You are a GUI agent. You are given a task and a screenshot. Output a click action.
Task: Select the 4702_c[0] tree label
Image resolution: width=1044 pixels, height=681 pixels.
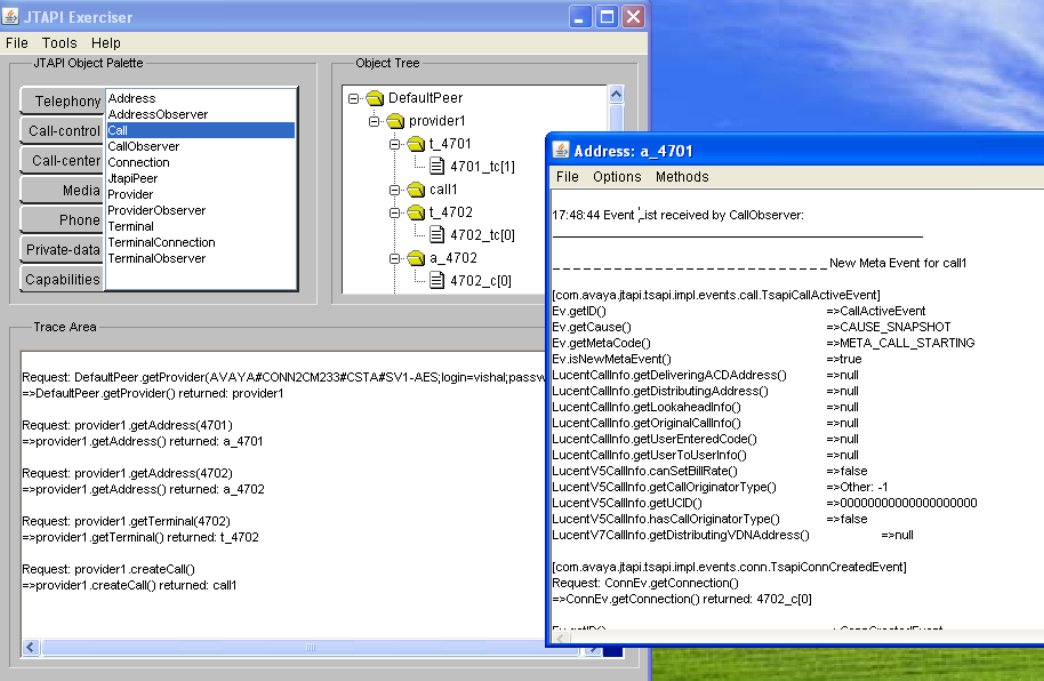481,281
